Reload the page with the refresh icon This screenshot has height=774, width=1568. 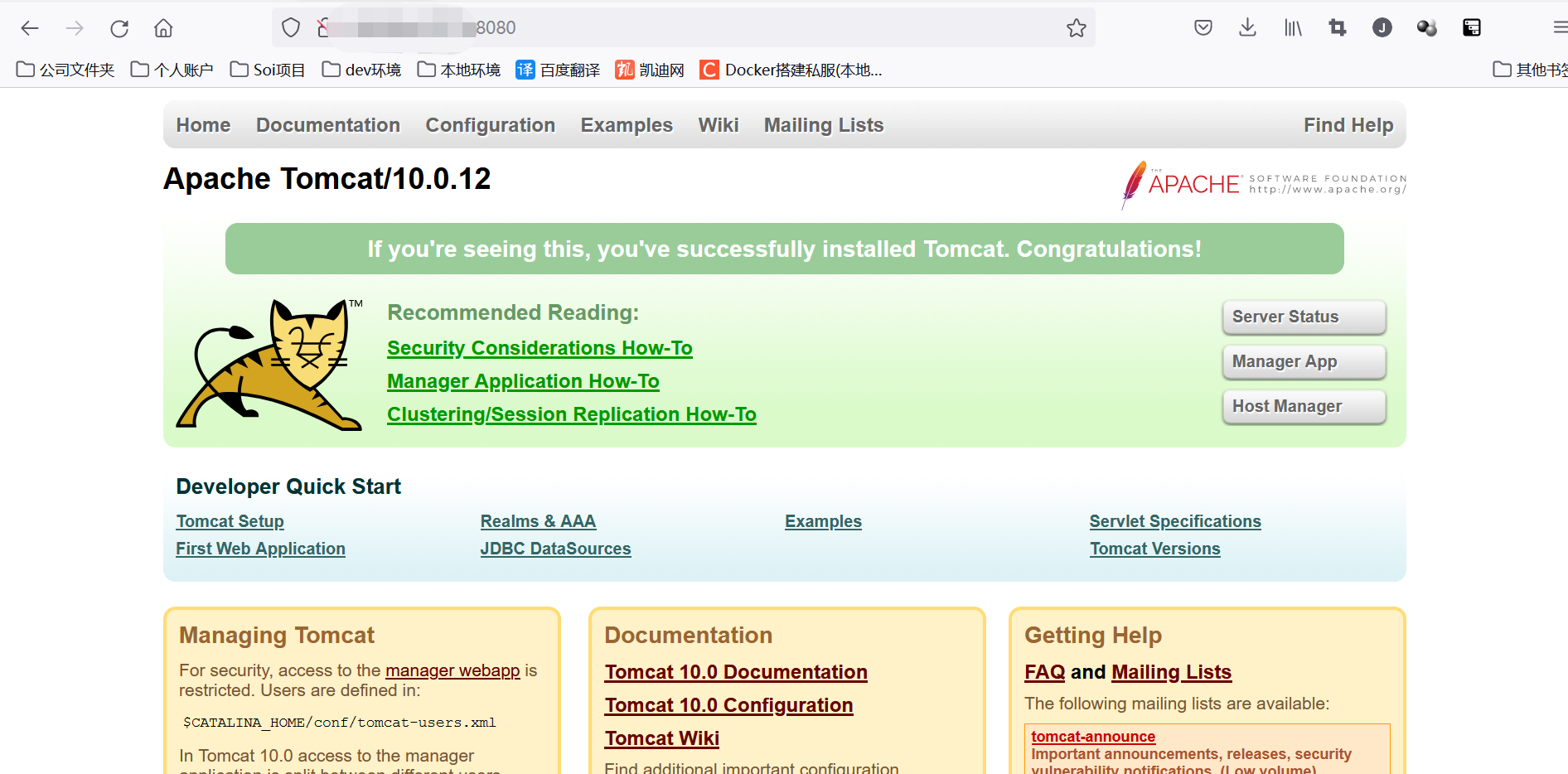click(119, 28)
